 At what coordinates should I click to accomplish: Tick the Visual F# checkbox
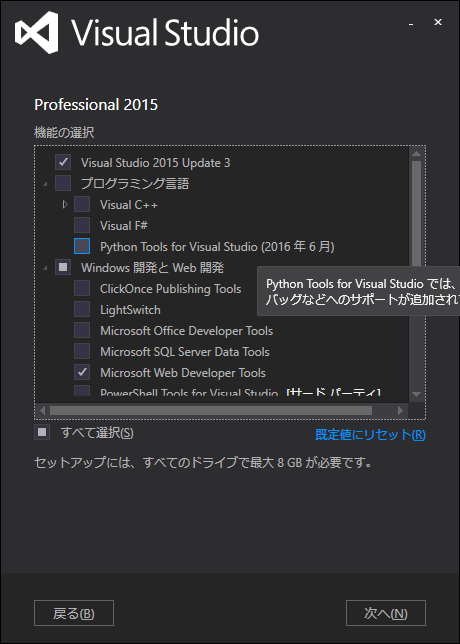[82, 225]
